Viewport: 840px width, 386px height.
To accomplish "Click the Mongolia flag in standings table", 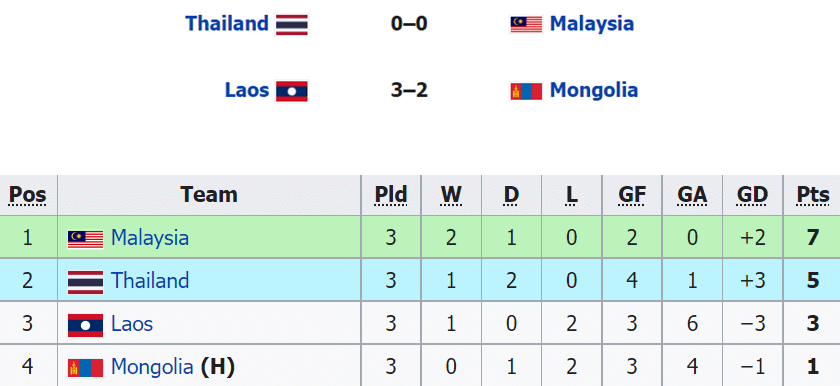I will tap(85, 368).
